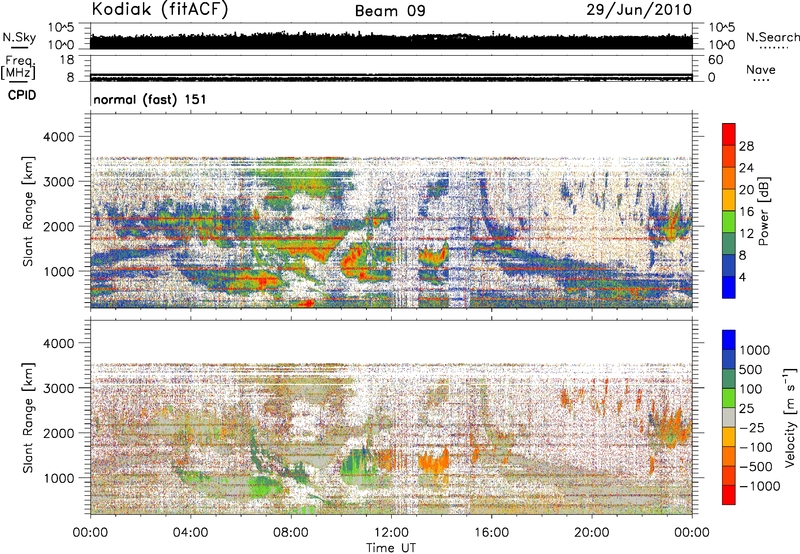Click the '4' value on power color bar
Viewport: 800px width, 554px height.
click(x=742, y=277)
